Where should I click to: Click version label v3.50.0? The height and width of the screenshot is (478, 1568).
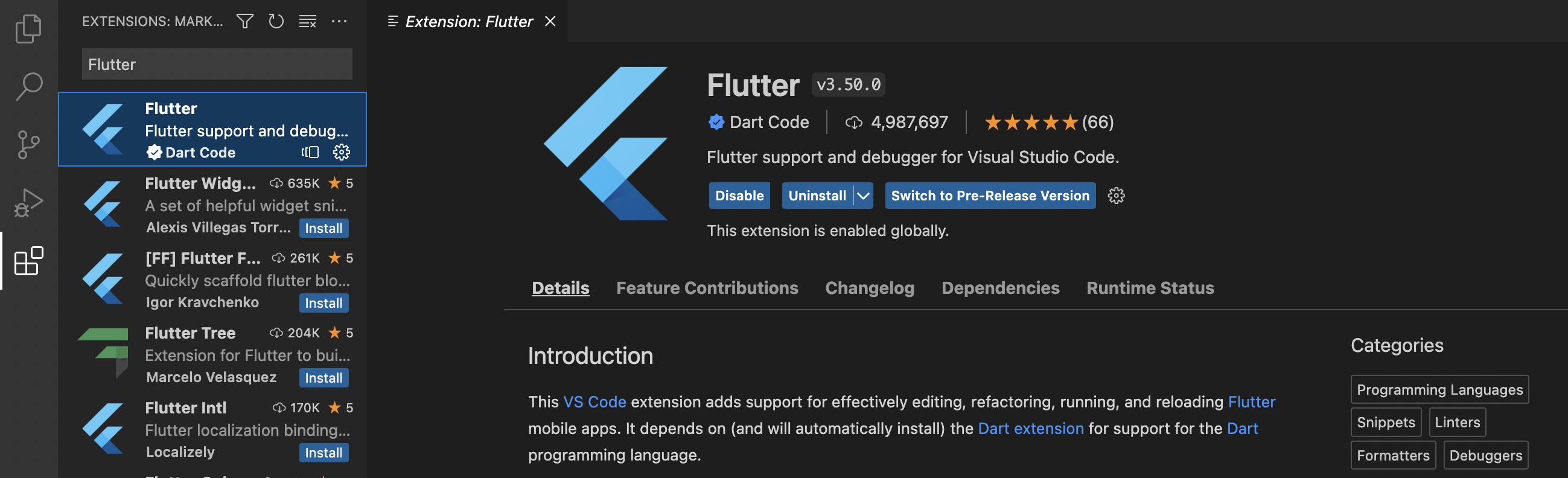pos(848,84)
